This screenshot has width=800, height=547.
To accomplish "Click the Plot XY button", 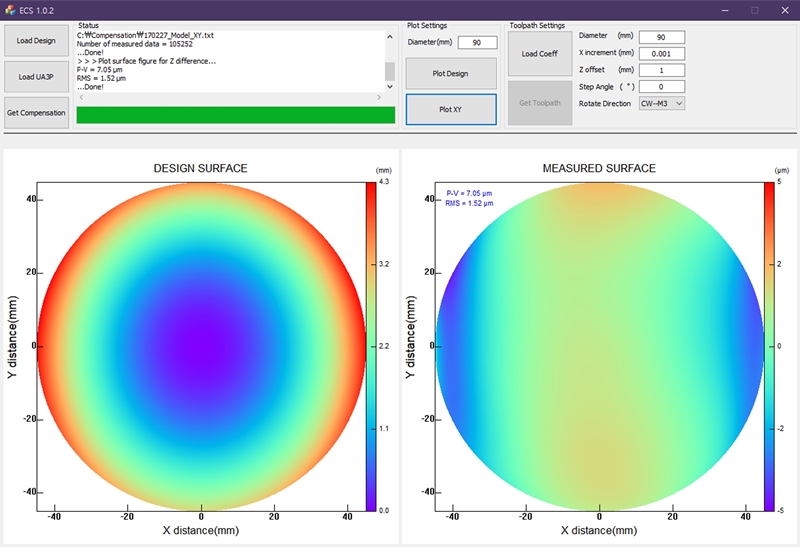I will (450, 109).
